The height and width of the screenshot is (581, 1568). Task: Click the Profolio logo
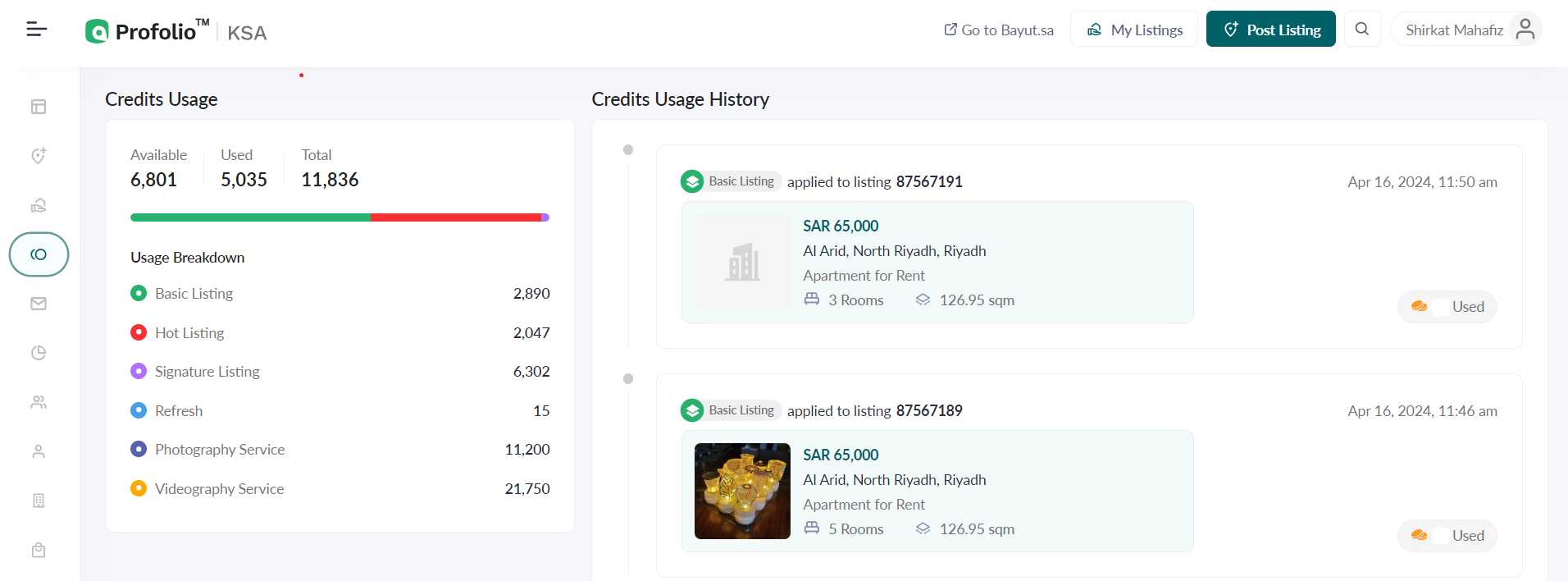pos(148,30)
